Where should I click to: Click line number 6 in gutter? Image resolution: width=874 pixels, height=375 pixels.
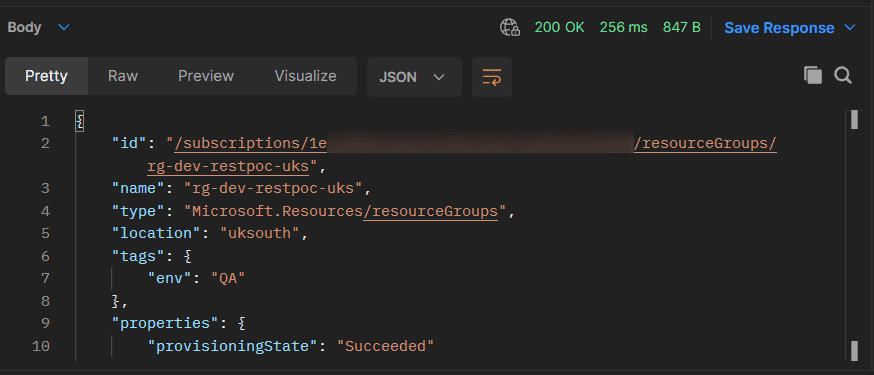45,256
